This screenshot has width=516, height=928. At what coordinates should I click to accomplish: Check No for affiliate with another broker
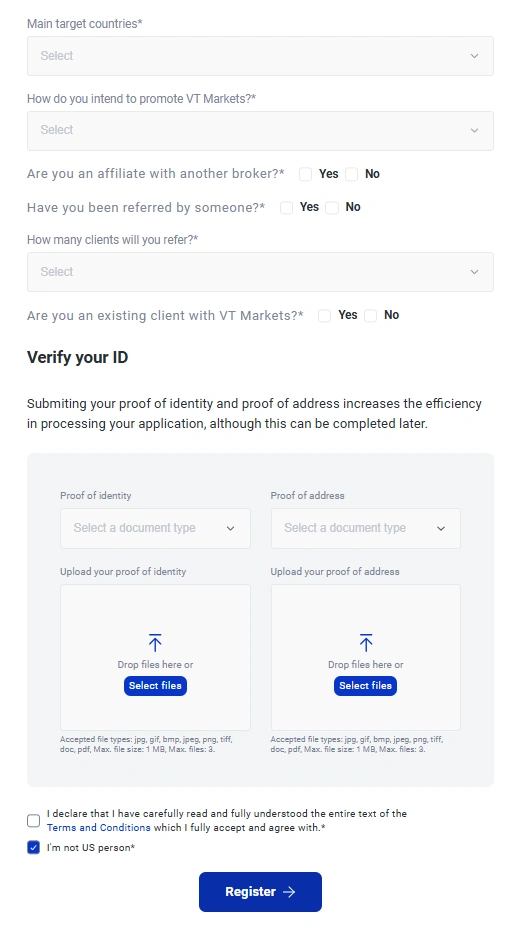coord(351,174)
